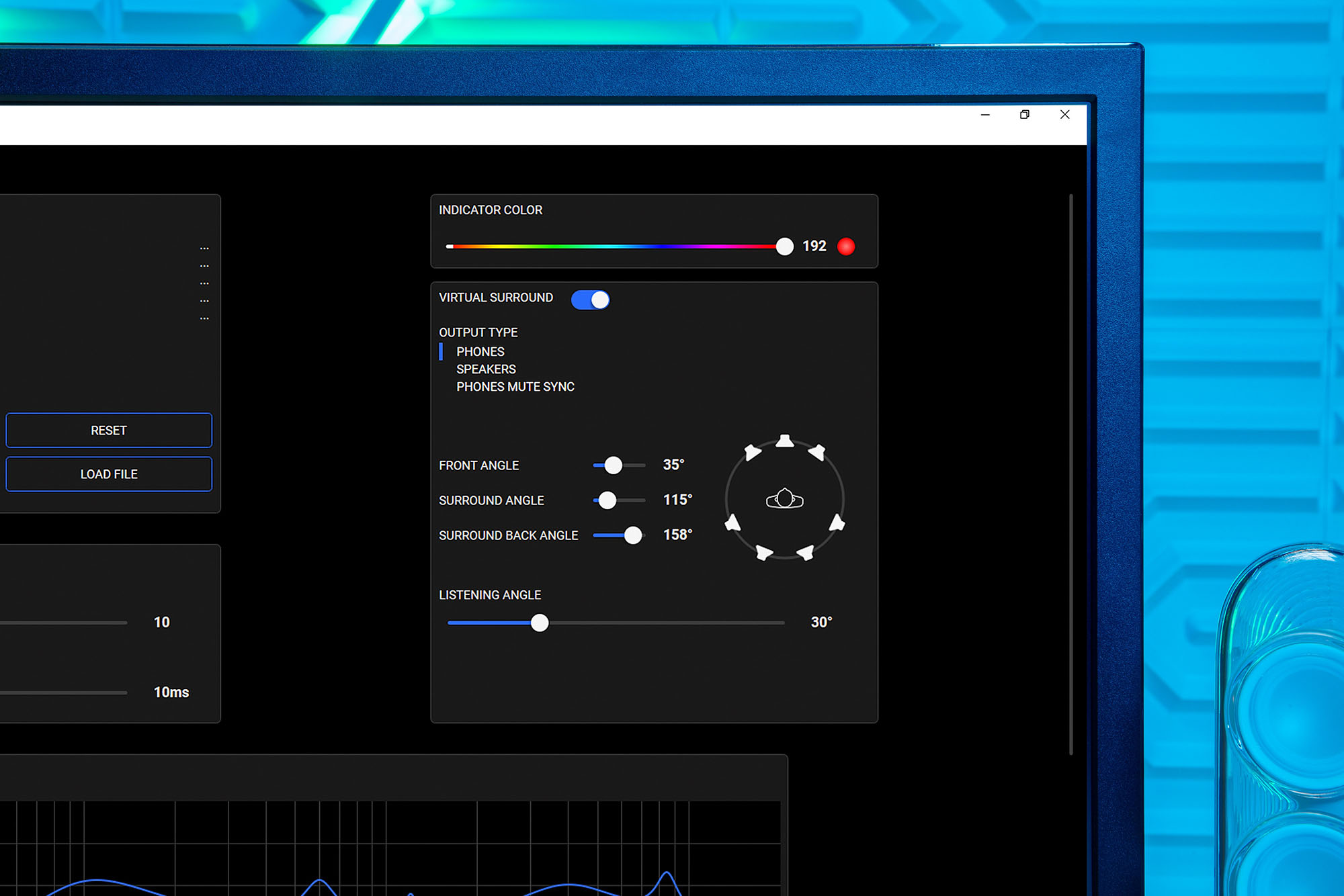The image size is (1344, 896).
Task: Select PHONES output type
Action: (480, 352)
